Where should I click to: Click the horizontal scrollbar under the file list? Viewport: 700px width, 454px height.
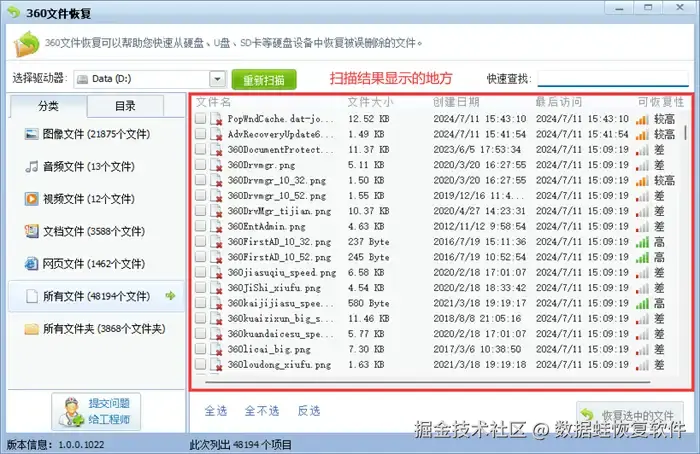[428, 382]
